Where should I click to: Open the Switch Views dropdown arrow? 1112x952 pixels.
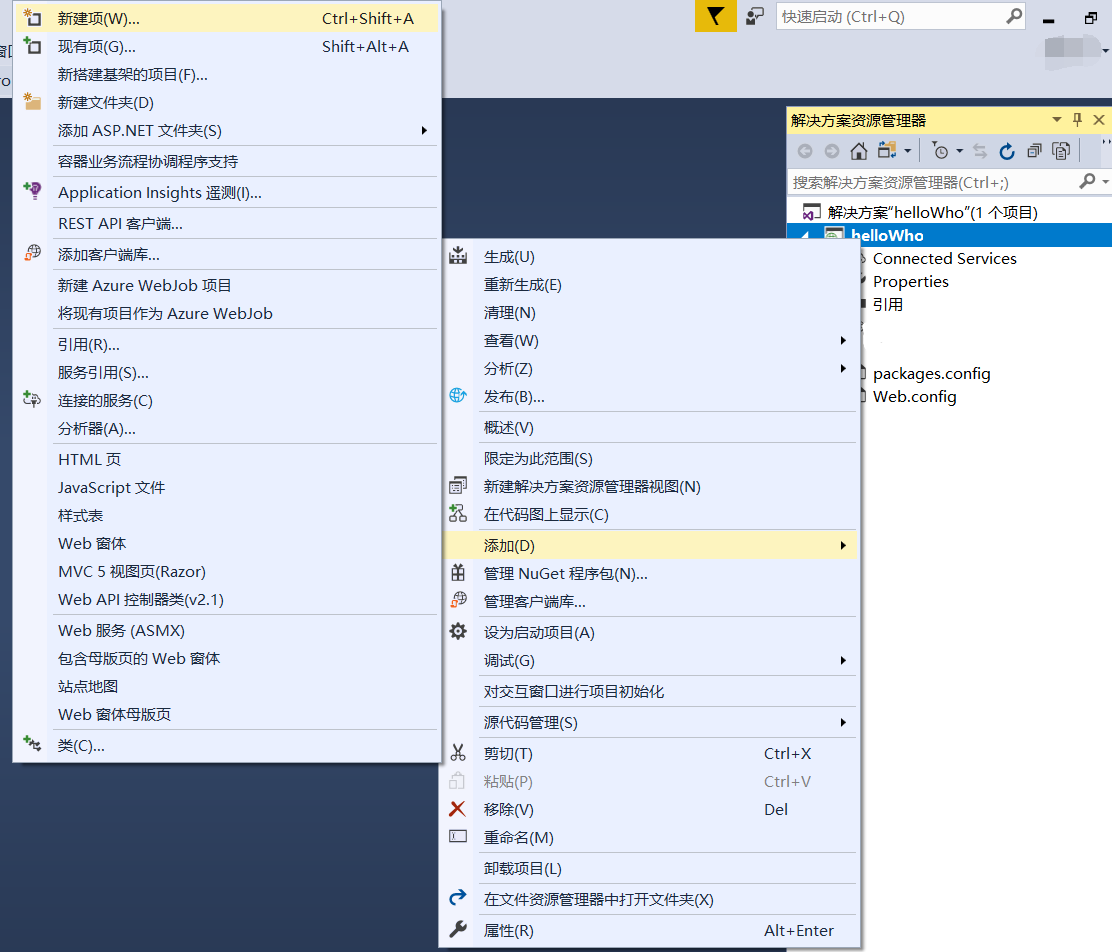click(x=908, y=151)
